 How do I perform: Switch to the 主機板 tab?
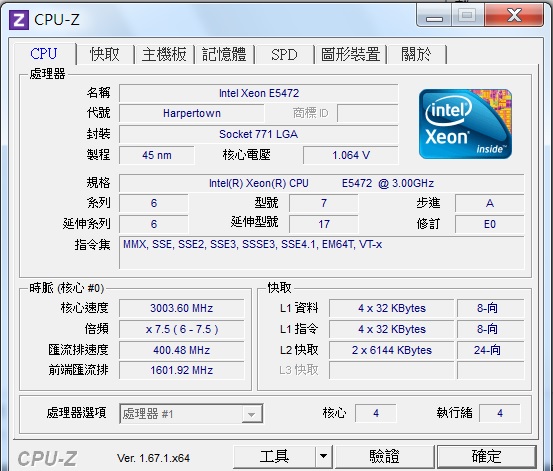(x=164, y=54)
